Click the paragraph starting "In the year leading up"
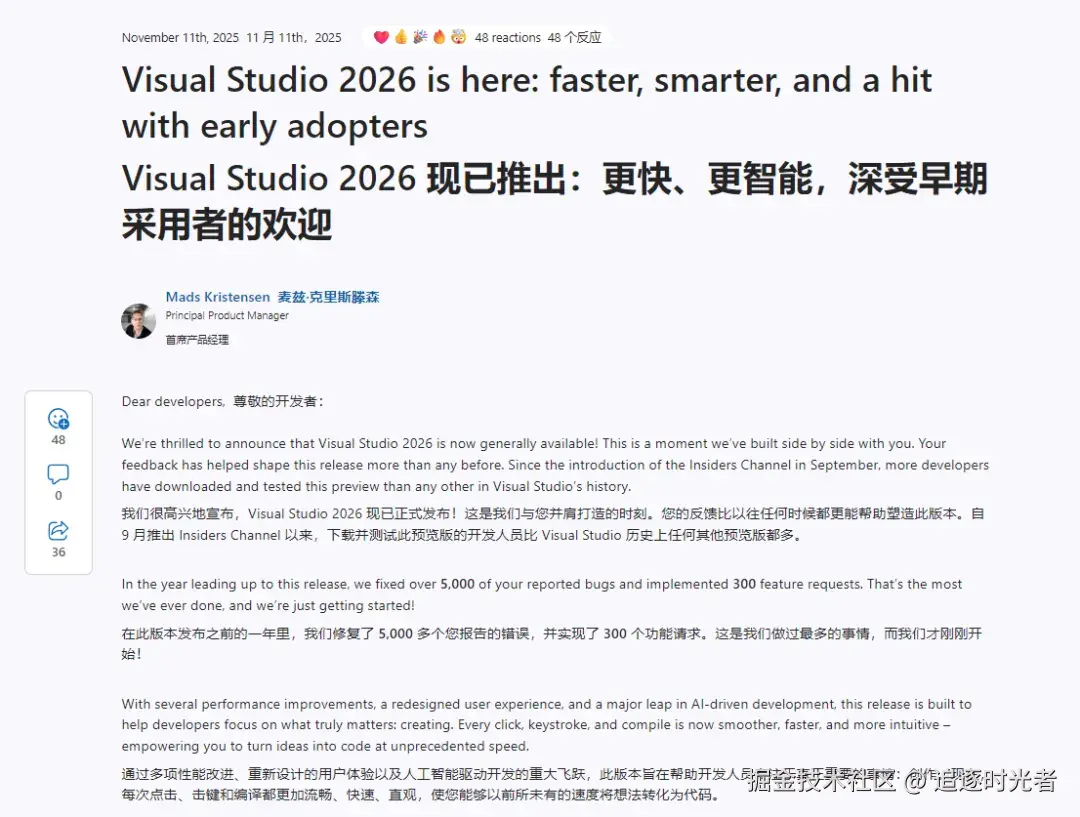This screenshot has height=817, width=1080. click(x=542, y=594)
